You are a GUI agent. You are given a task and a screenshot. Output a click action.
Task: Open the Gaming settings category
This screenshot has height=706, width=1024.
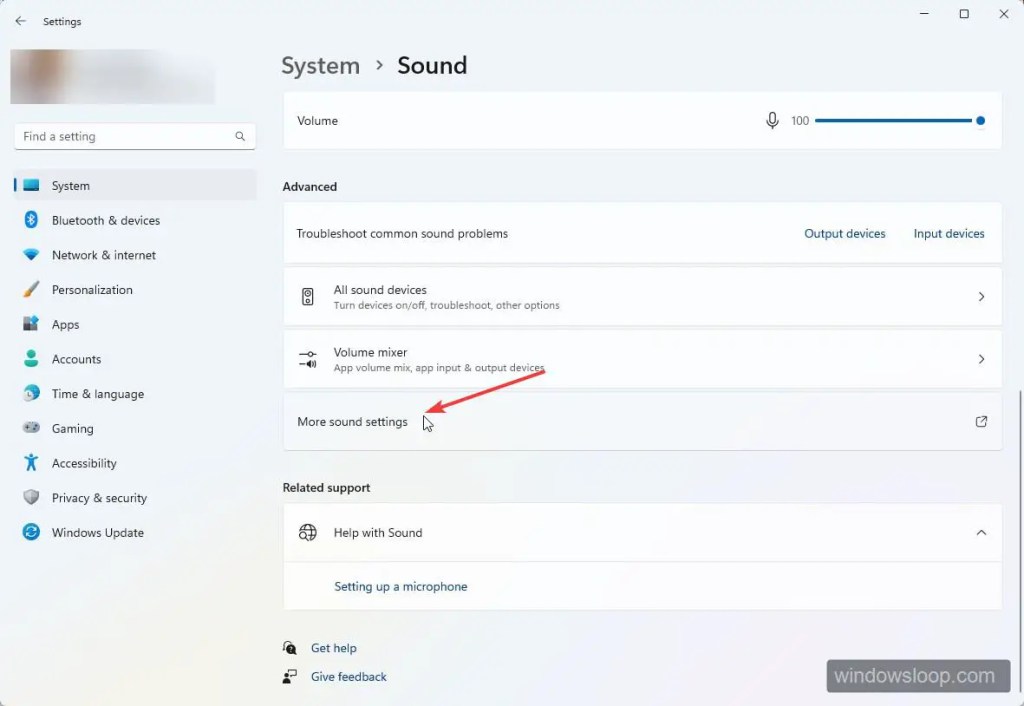point(72,429)
